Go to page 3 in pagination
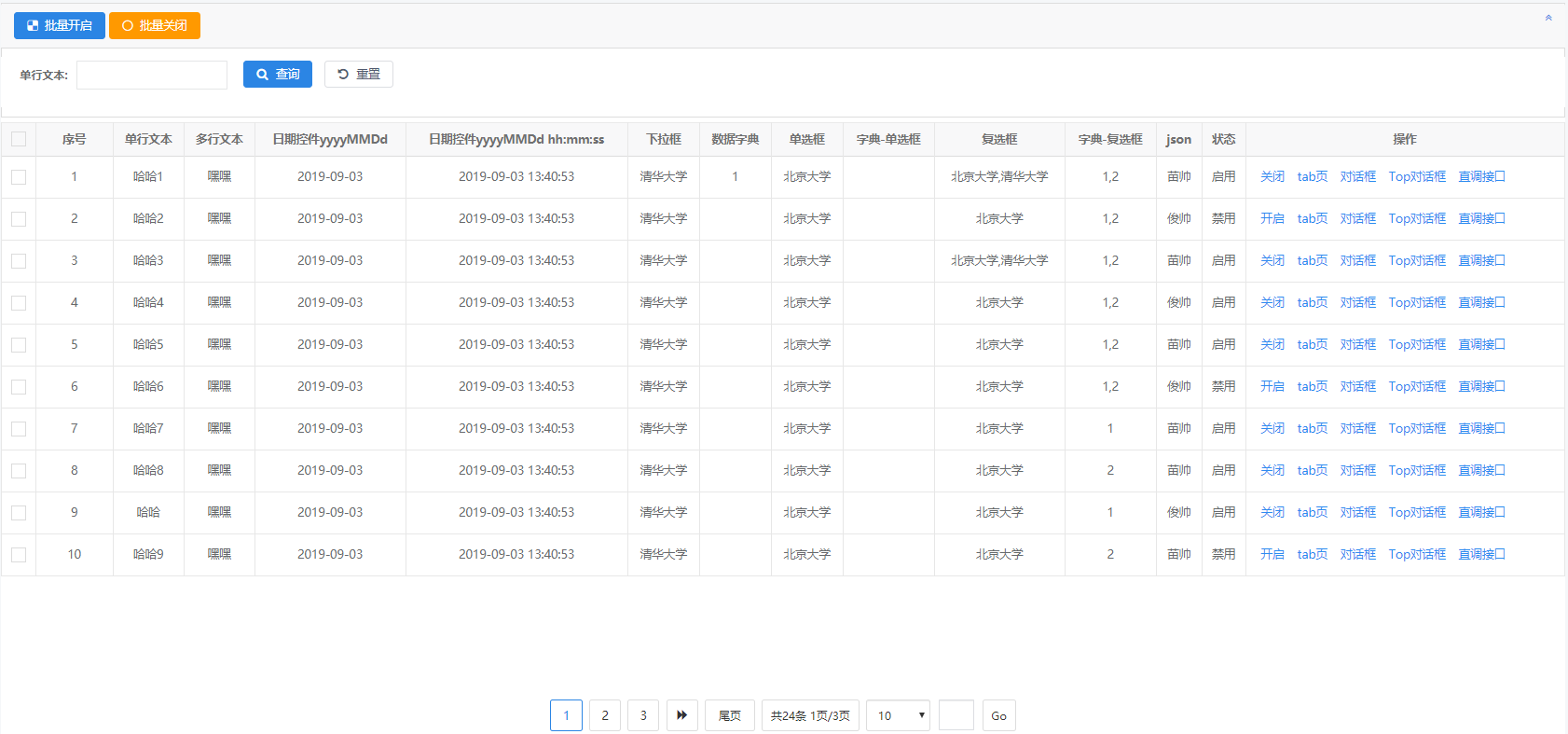The width and height of the screenshot is (1568, 734). pos(643,715)
